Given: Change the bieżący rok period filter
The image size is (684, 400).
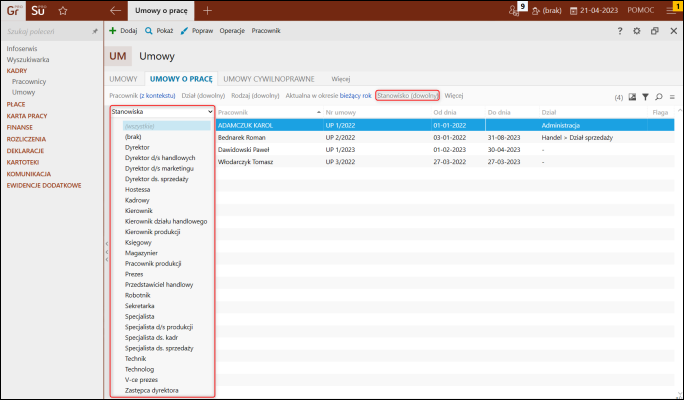Looking at the screenshot, I should tap(356, 96).
